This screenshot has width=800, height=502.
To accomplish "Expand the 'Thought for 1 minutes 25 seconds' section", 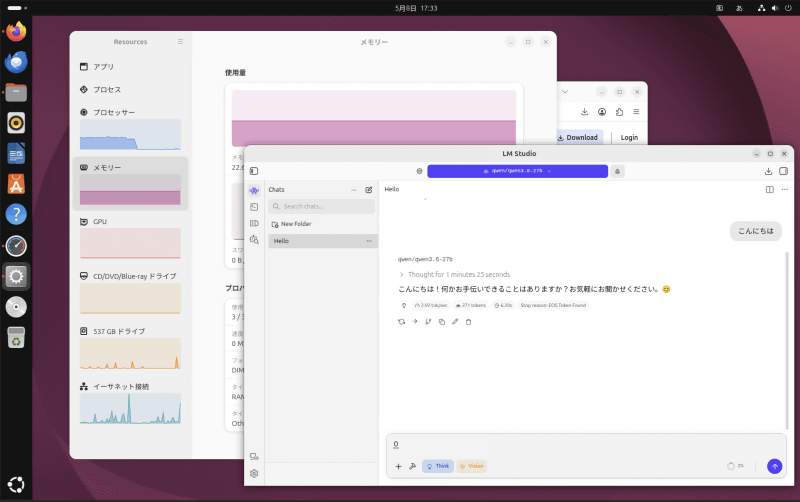I will click(454, 274).
